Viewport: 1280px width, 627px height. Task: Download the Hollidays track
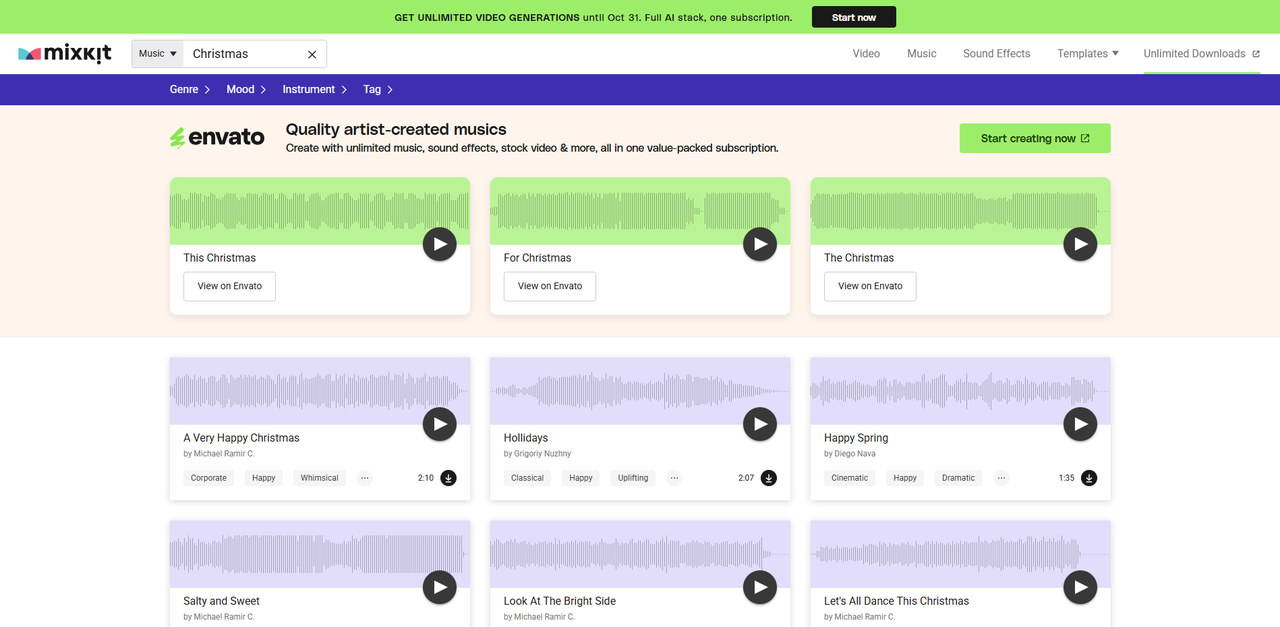coord(769,477)
